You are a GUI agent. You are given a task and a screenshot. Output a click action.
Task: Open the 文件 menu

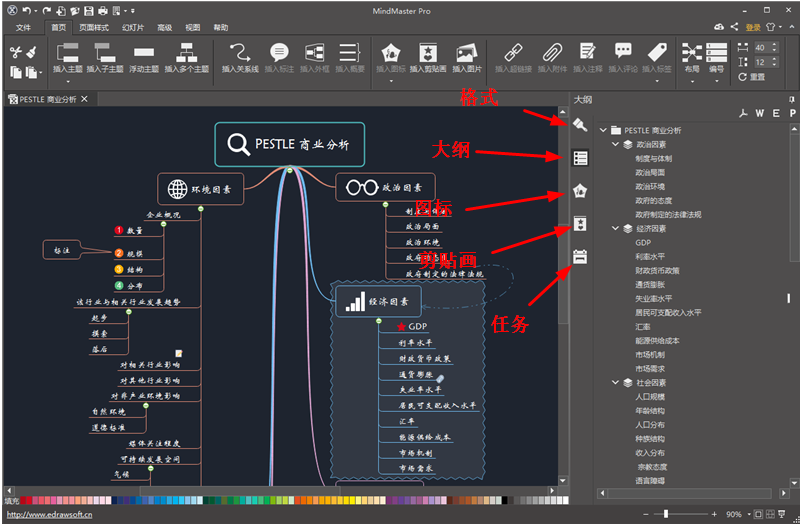[23, 28]
